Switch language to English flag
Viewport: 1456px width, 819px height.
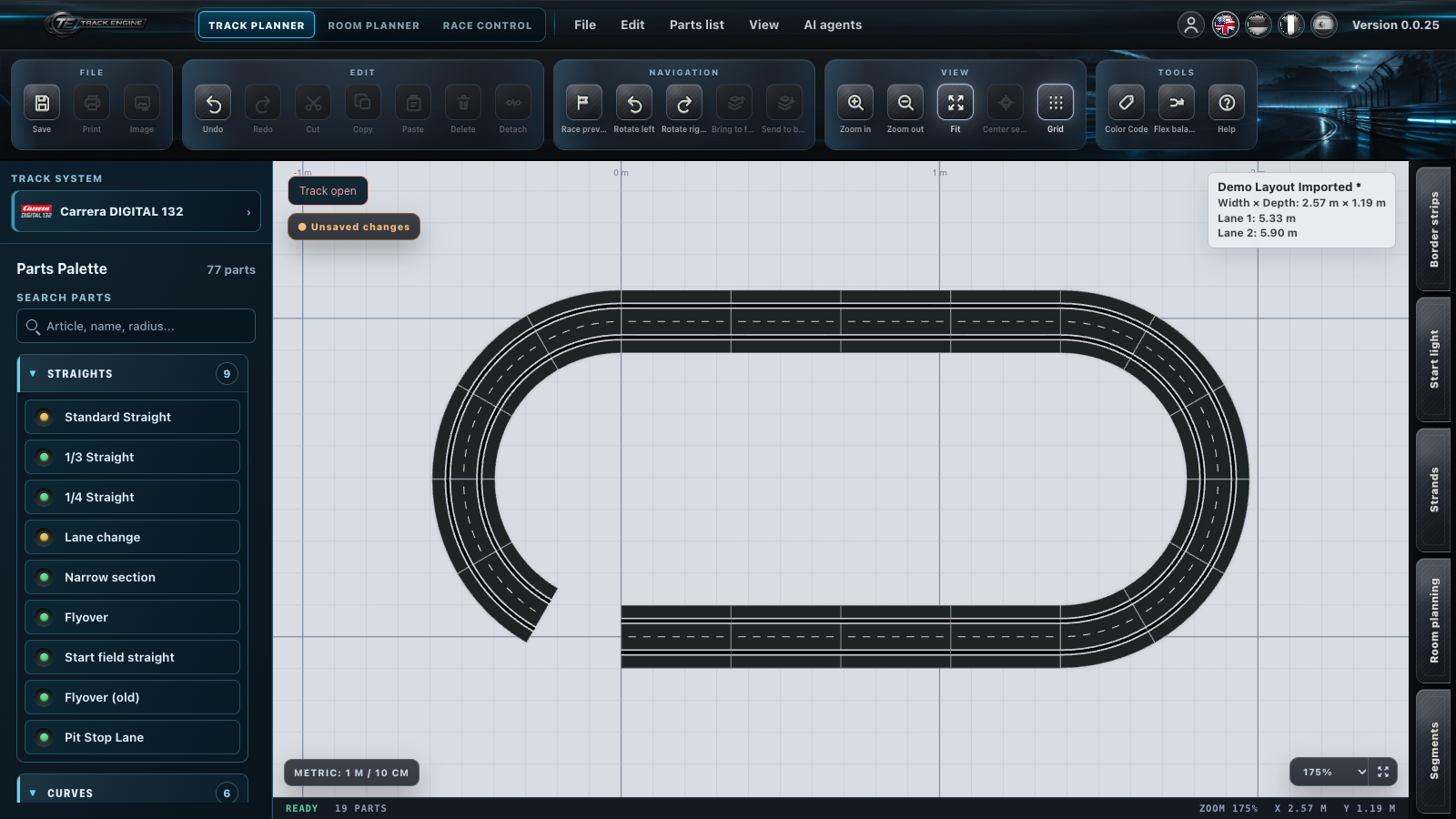click(1225, 25)
